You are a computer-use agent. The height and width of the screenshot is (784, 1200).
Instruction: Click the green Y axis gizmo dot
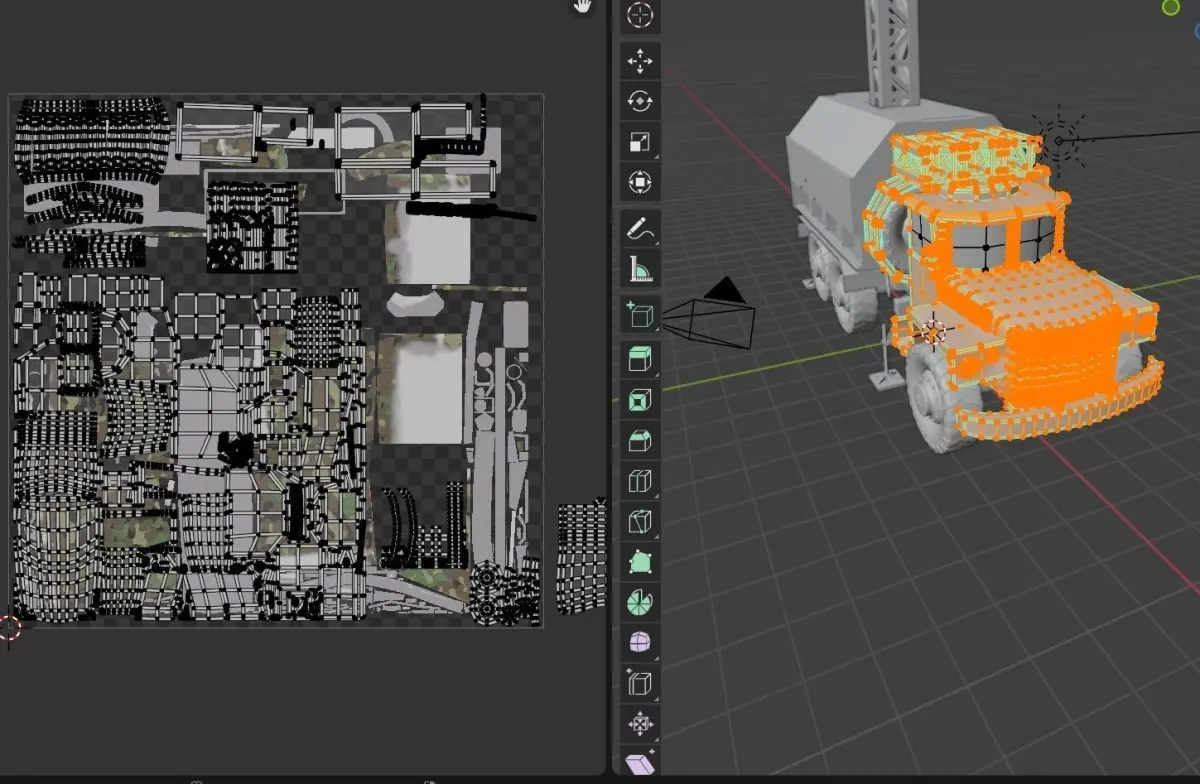click(x=1171, y=8)
